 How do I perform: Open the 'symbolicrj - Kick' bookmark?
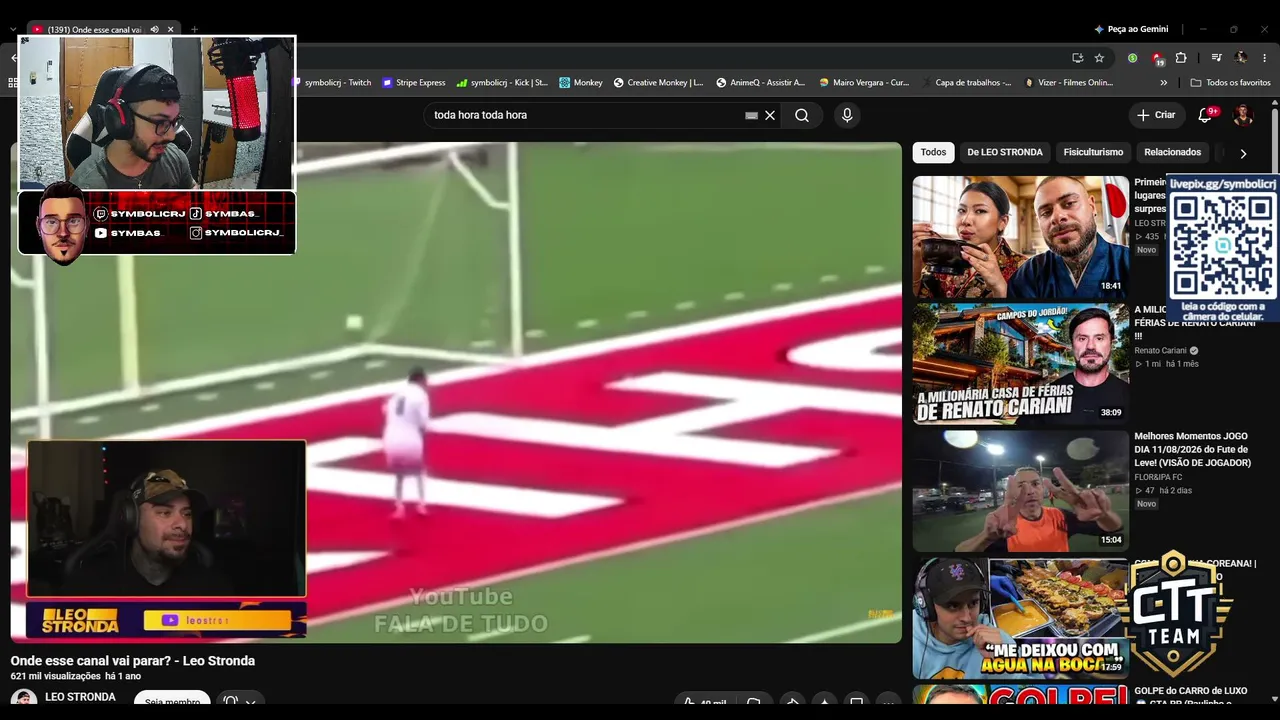tap(502, 83)
